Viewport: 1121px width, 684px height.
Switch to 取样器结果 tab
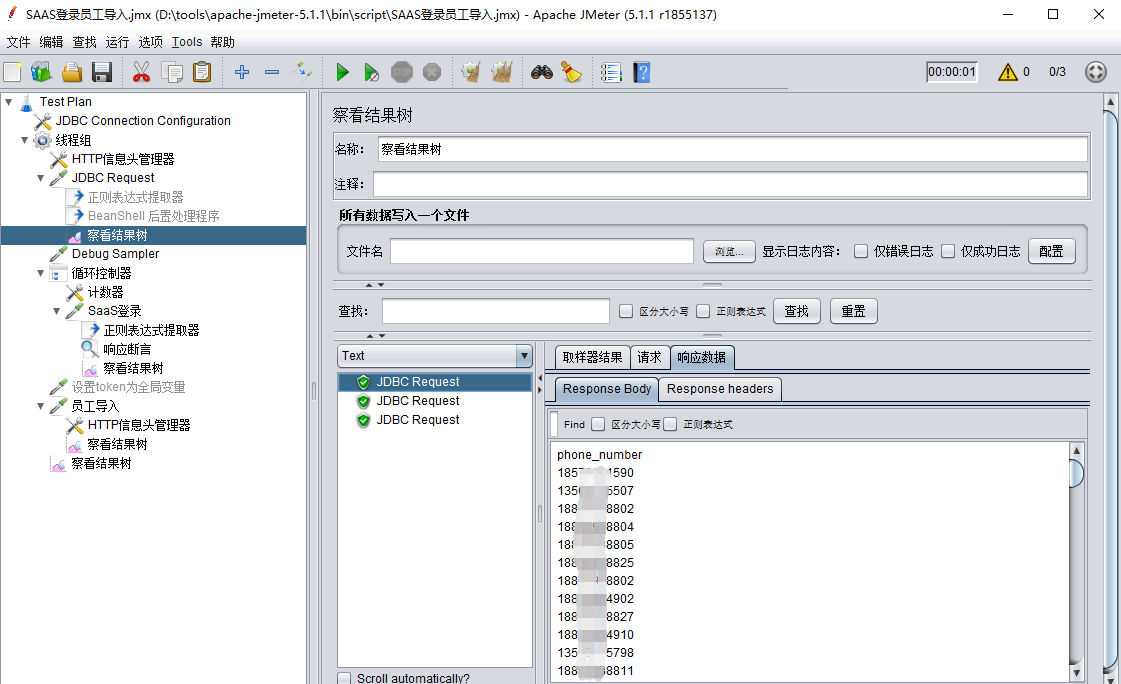592,357
